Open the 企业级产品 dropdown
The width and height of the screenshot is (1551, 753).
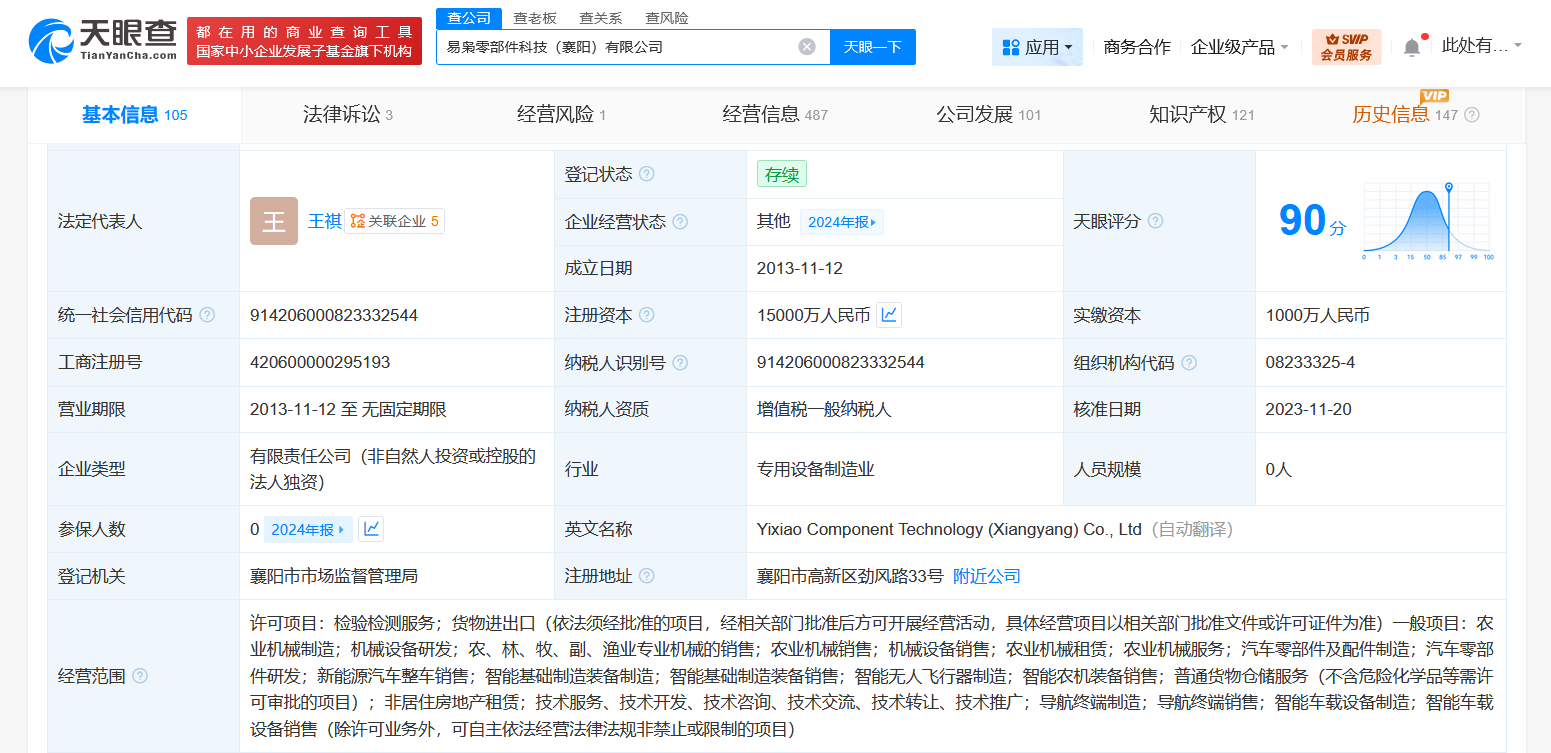click(1238, 46)
